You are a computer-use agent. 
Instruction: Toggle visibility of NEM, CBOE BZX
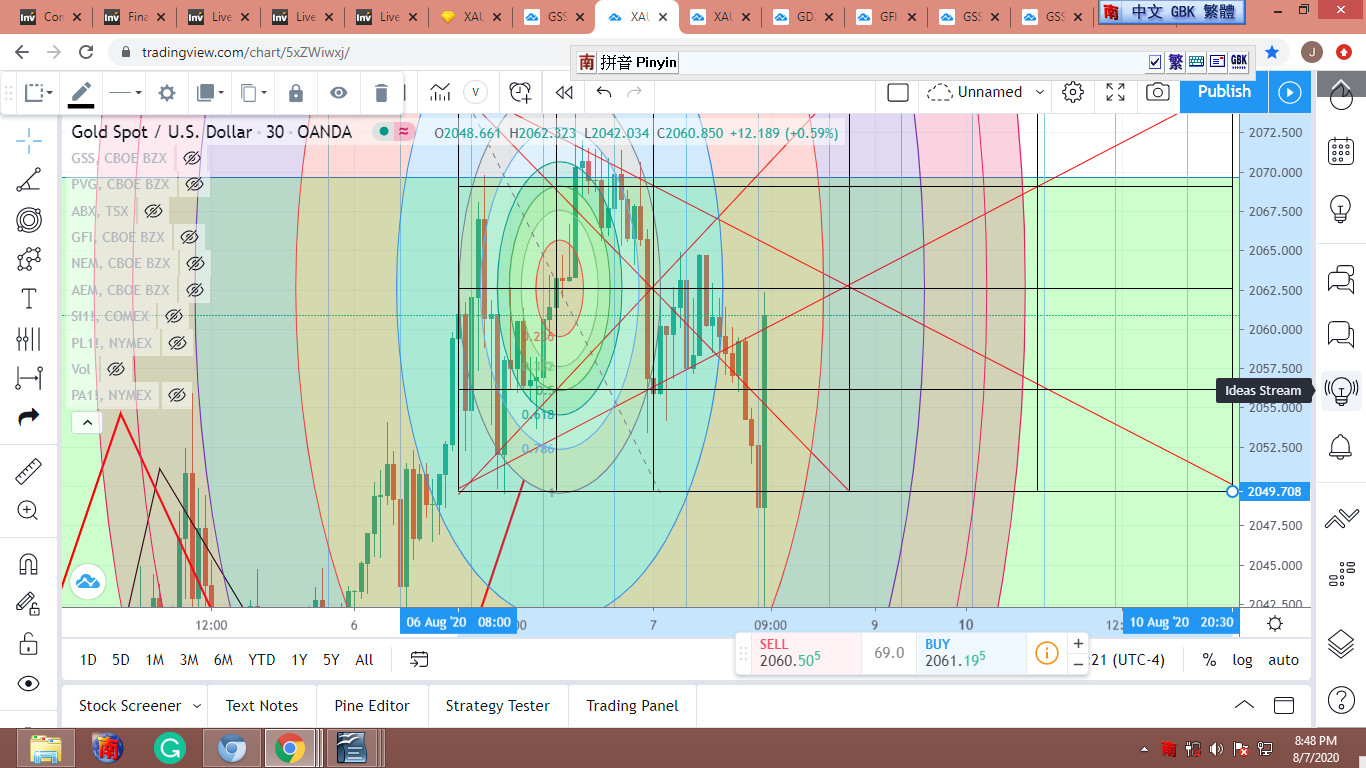pos(195,263)
